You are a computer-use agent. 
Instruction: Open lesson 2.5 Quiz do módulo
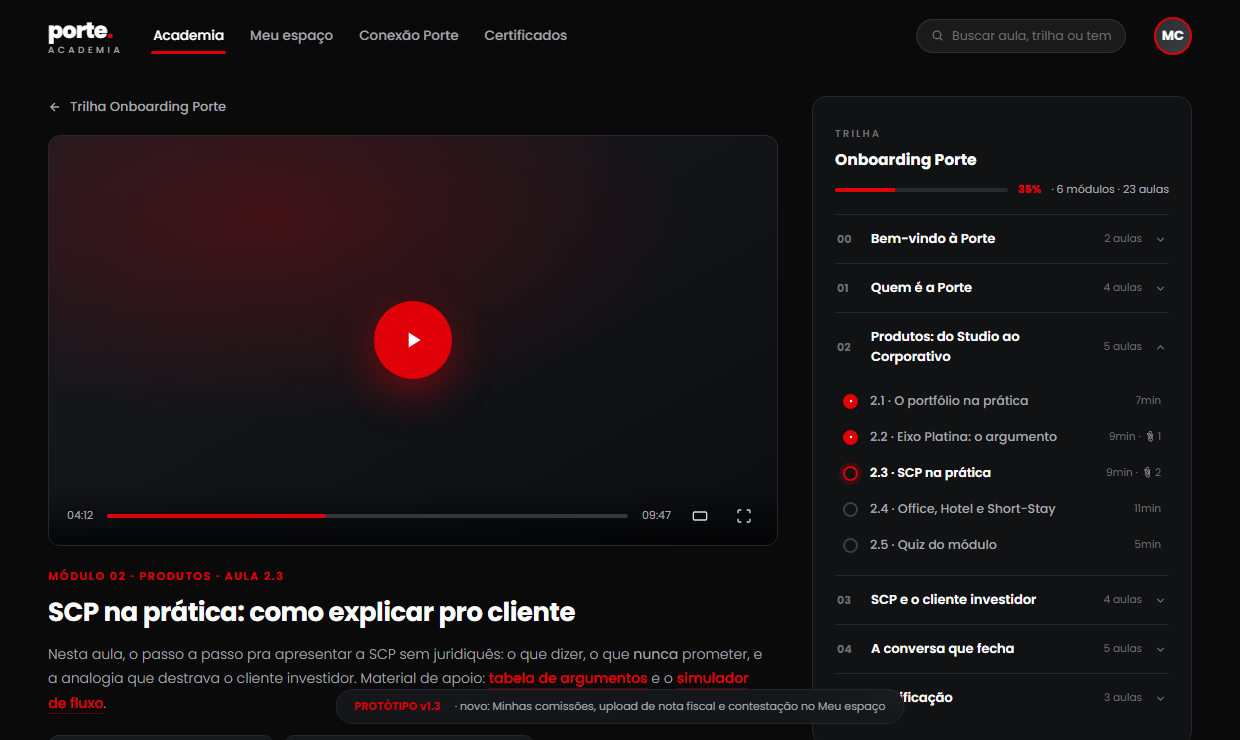click(1001, 545)
